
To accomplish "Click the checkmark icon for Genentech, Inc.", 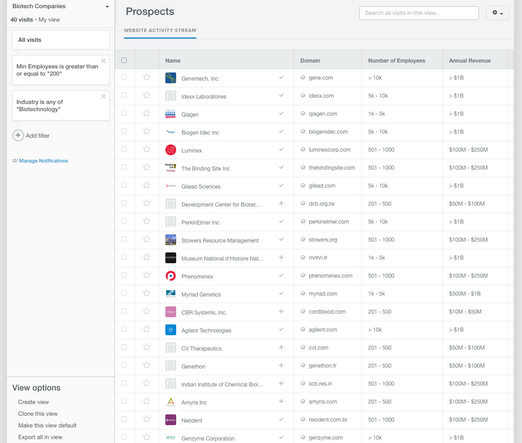I will click(x=281, y=77).
